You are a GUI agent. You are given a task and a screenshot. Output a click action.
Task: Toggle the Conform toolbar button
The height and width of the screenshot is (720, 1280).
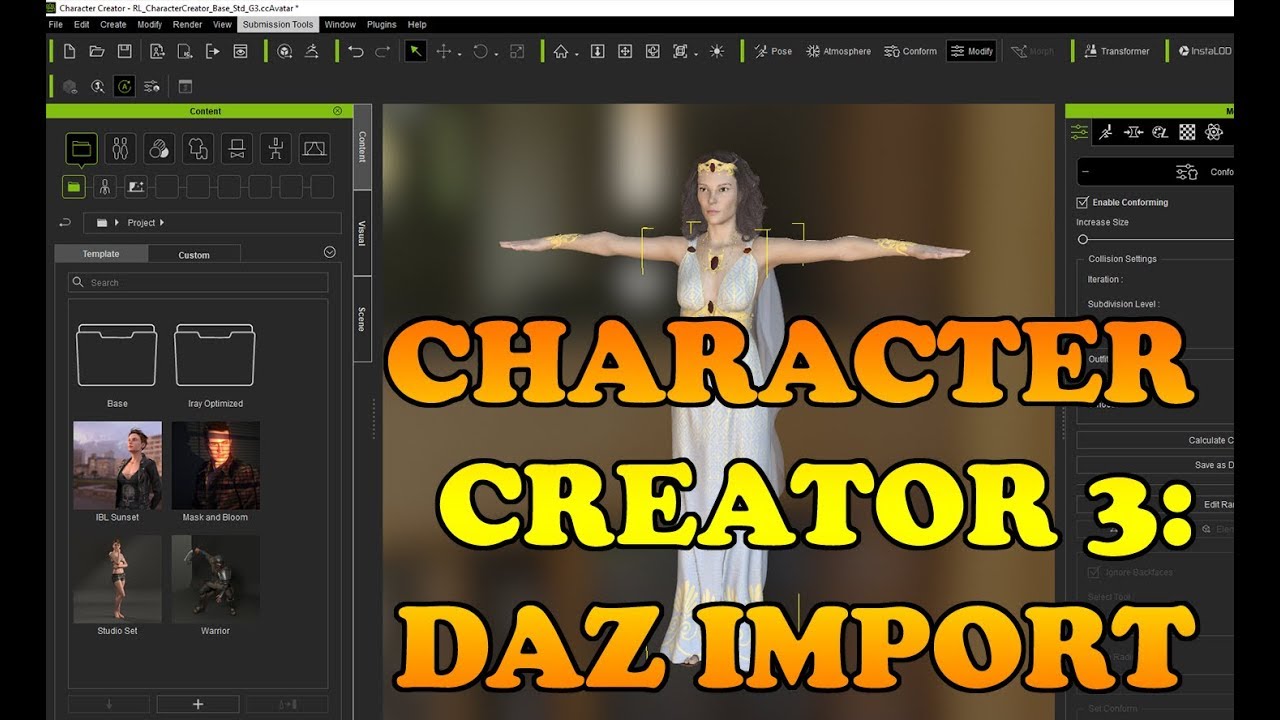click(910, 51)
